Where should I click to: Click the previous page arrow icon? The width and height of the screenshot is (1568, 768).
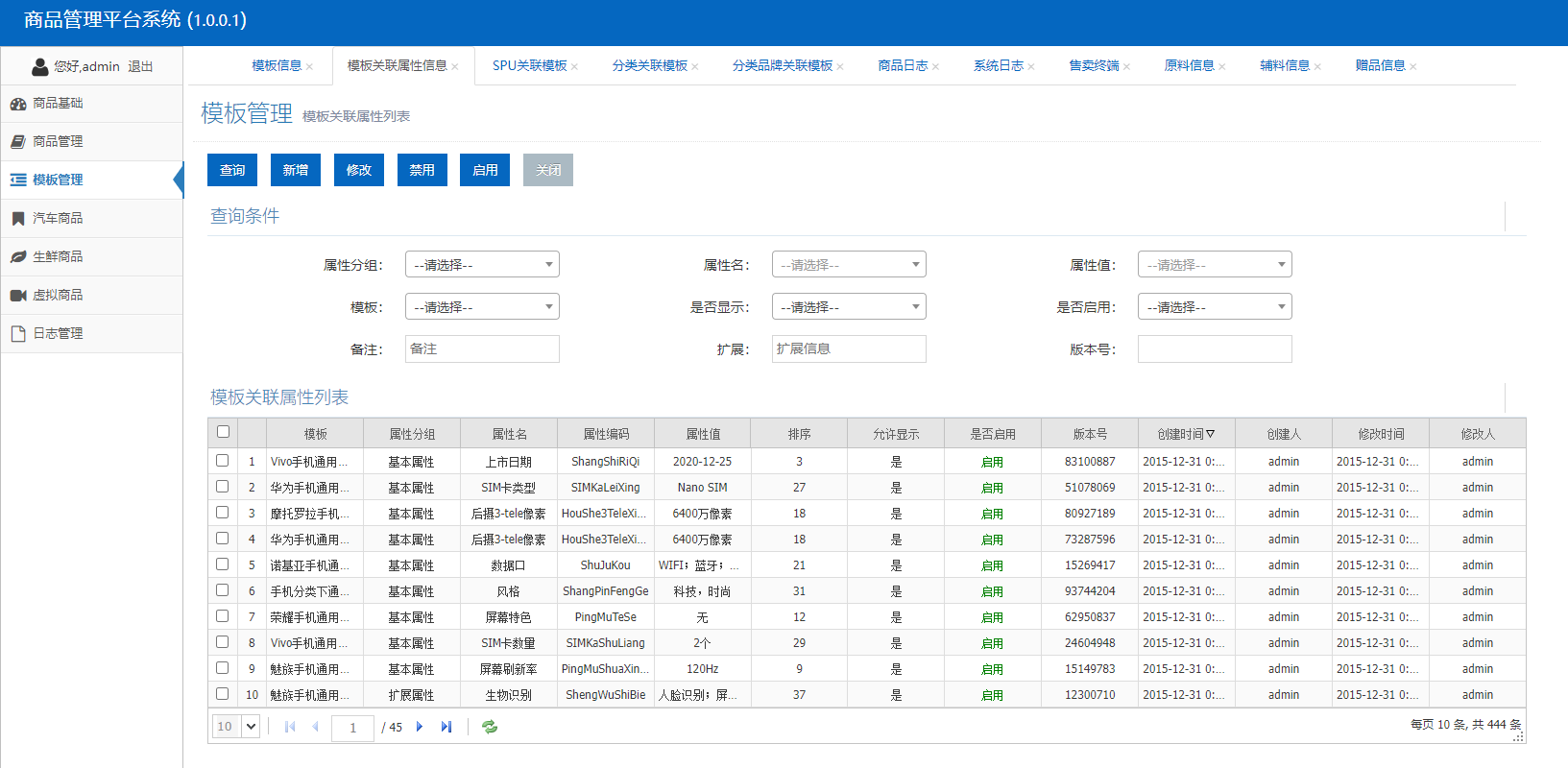(x=315, y=727)
